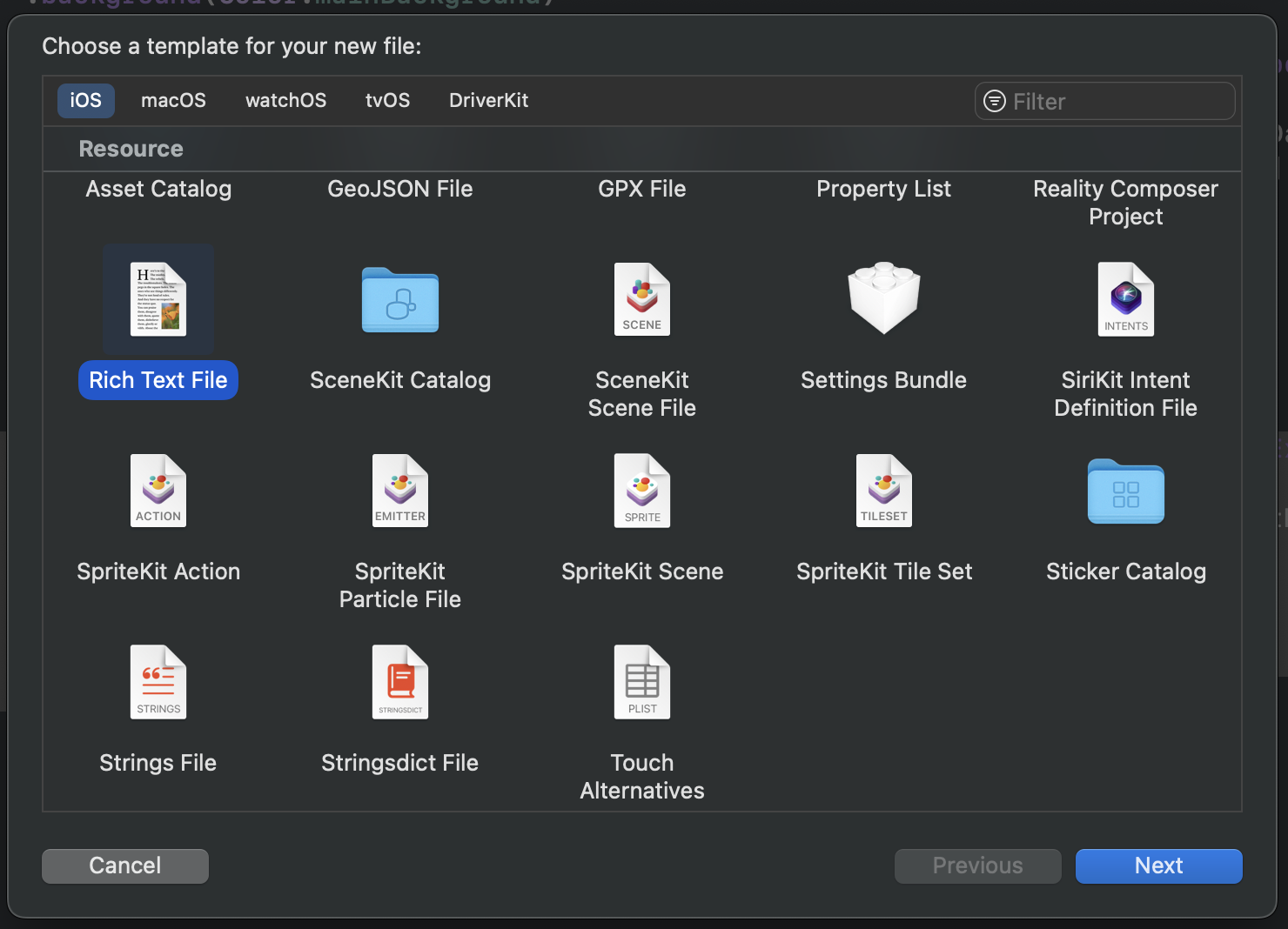Viewport: 1288px width, 929px height.
Task: Select the Asset Catalog label
Action: click(158, 189)
